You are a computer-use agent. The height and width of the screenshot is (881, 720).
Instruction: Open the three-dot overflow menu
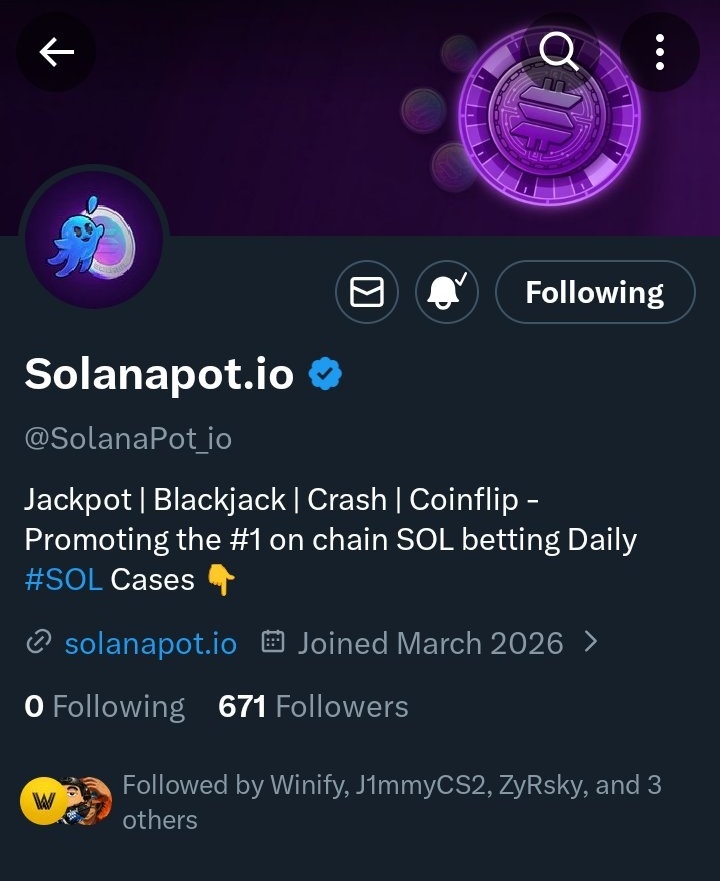(x=660, y=51)
